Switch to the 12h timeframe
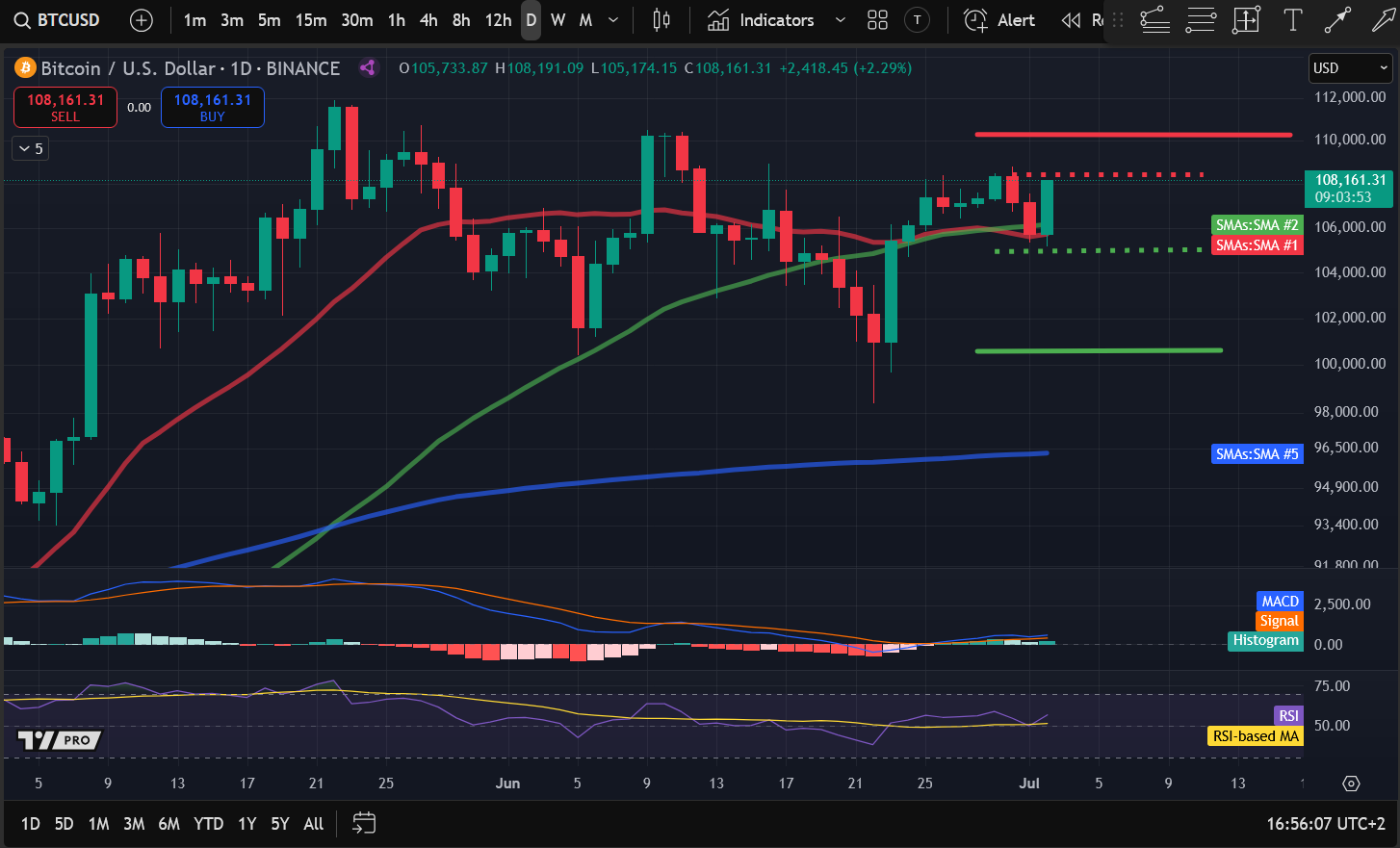Image resolution: width=1400 pixels, height=848 pixels. [x=498, y=20]
